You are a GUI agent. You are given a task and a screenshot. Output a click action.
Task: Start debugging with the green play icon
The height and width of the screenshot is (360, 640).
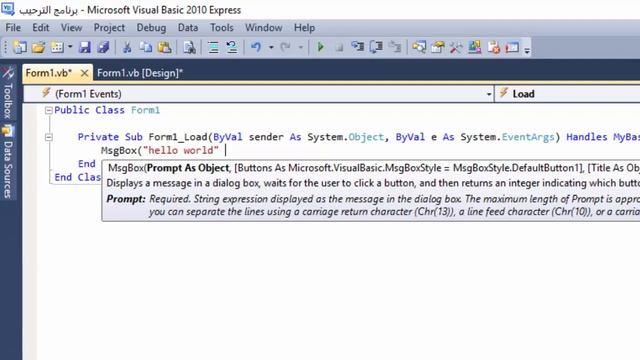coord(321,47)
